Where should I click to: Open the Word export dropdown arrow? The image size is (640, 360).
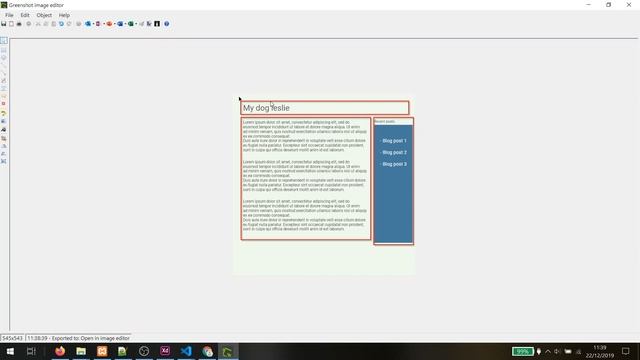click(125, 24)
